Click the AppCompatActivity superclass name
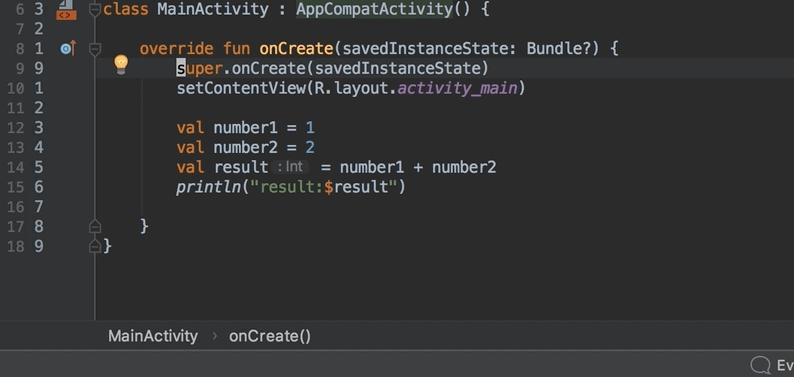The height and width of the screenshot is (377, 794). [374, 9]
